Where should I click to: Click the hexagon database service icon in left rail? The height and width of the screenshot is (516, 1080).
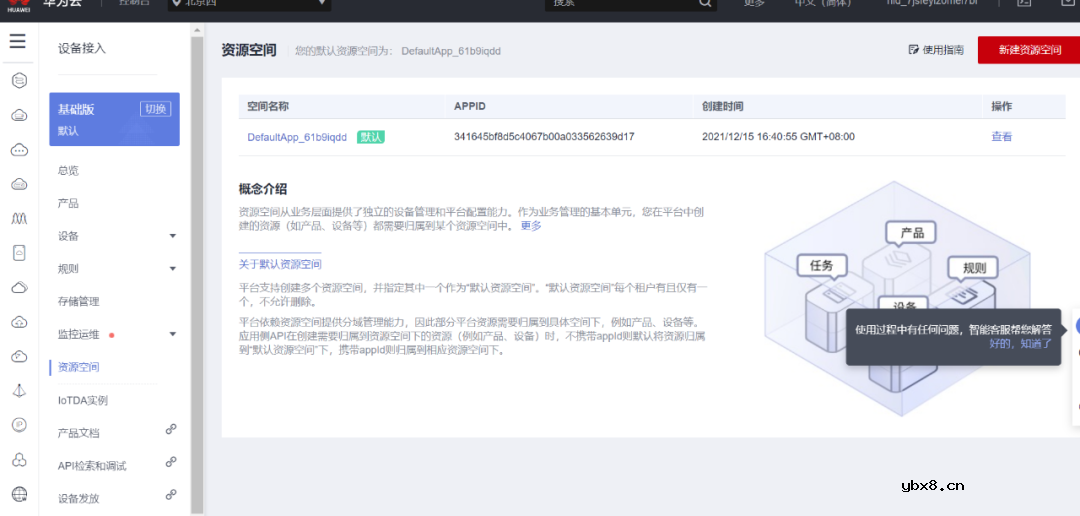tap(19, 81)
